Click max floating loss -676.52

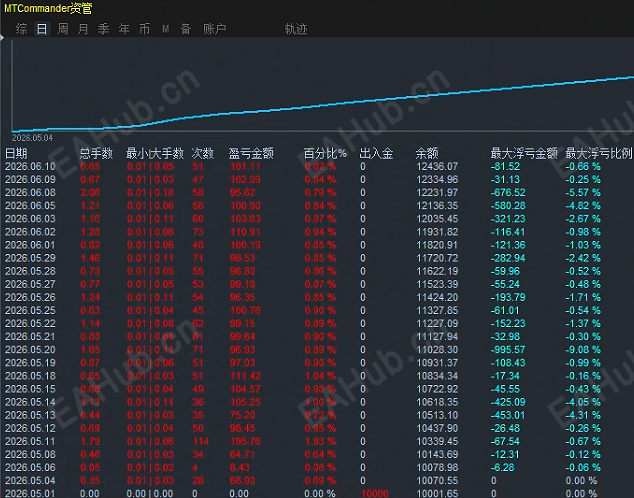click(508, 192)
